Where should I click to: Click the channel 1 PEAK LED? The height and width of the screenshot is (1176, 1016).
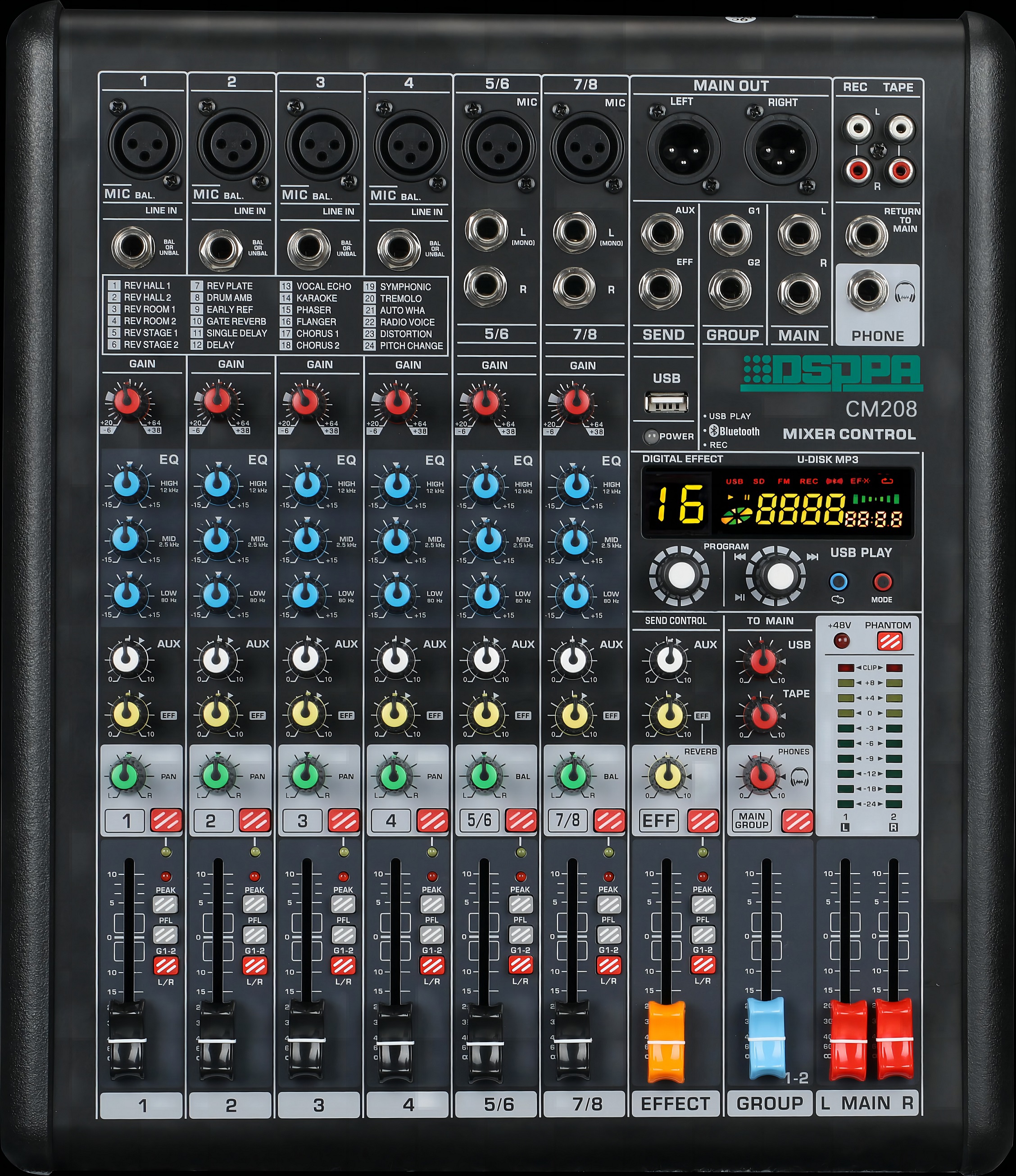(166, 877)
